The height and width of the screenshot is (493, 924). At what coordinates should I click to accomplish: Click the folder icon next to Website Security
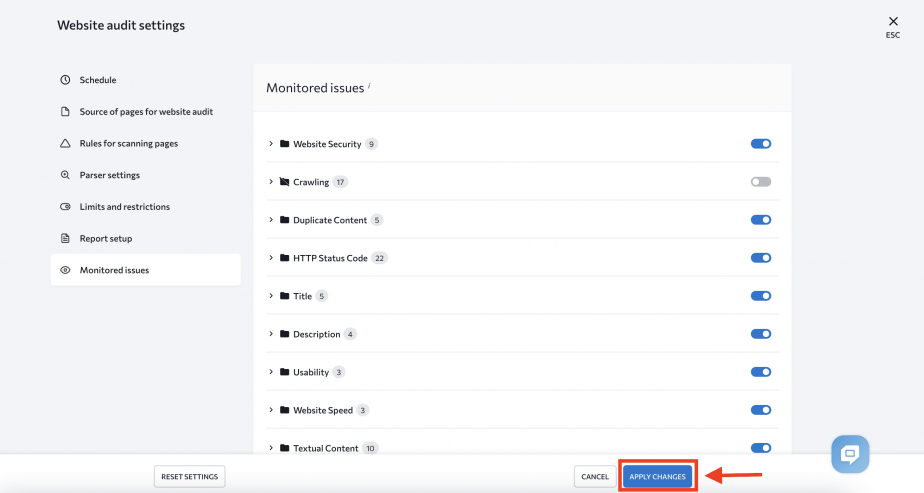[285, 144]
